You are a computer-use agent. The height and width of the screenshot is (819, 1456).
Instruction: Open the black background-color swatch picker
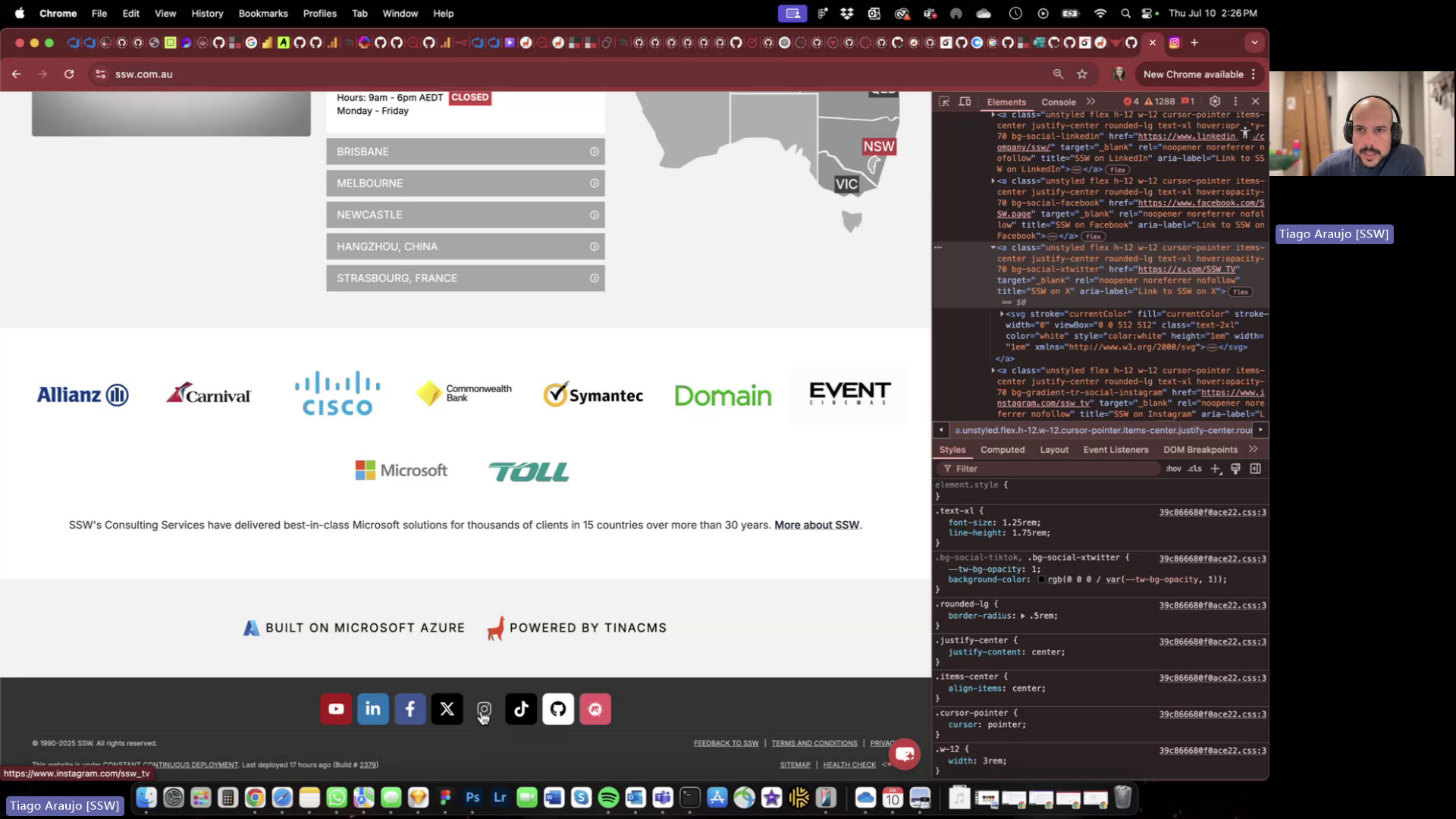click(x=1041, y=579)
